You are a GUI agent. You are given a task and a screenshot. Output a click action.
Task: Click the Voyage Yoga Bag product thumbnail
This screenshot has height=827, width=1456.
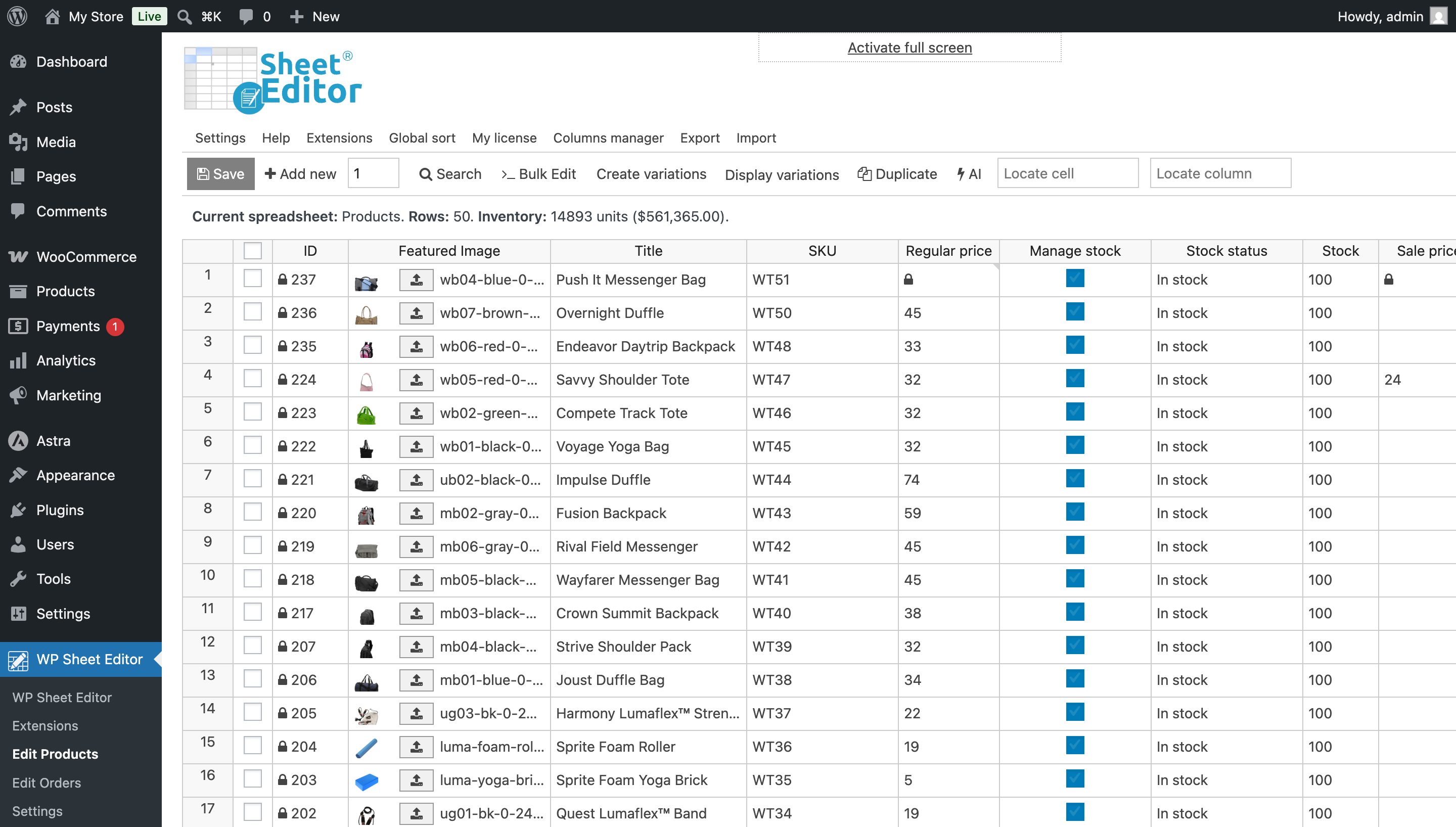[x=366, y=449]
